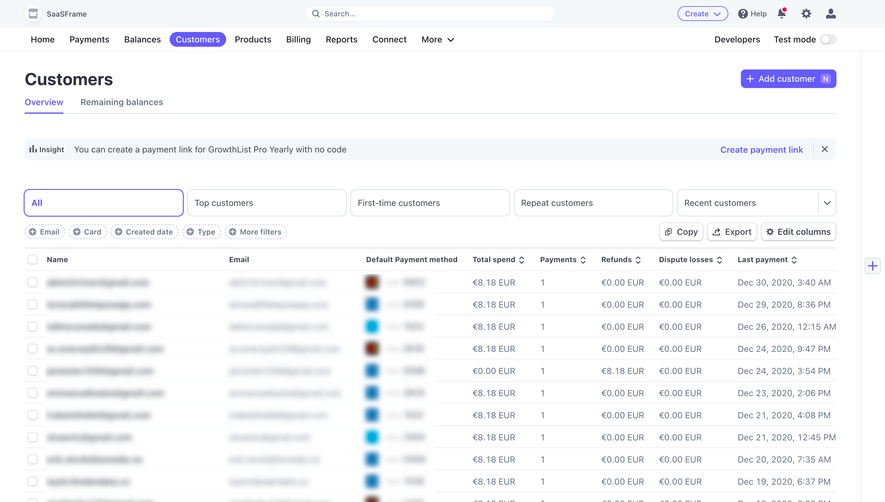The image size is (885, 502).
Task: Click the Copy button
Action: tap(681, 232)
